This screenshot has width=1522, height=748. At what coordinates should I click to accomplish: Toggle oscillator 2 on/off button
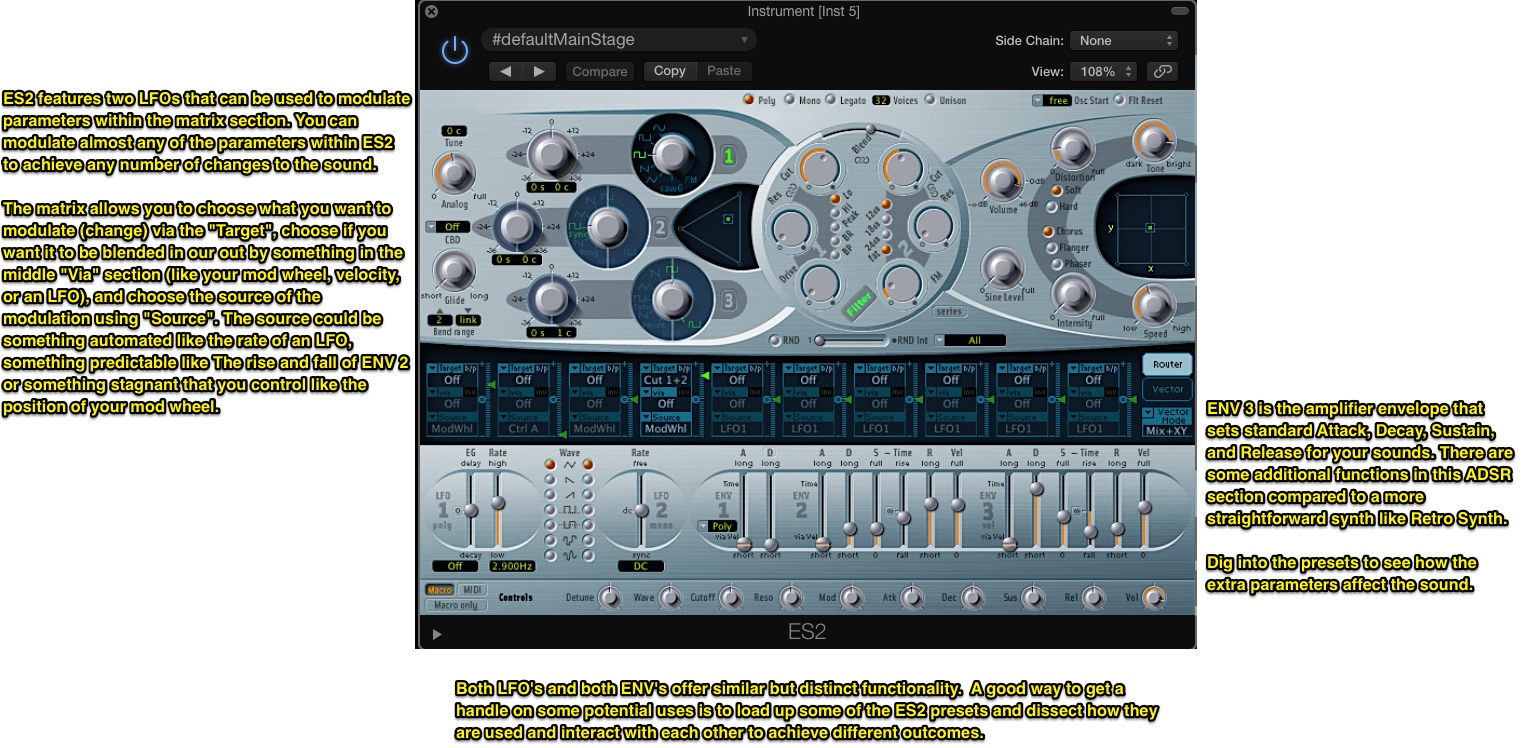pos(660,228)
